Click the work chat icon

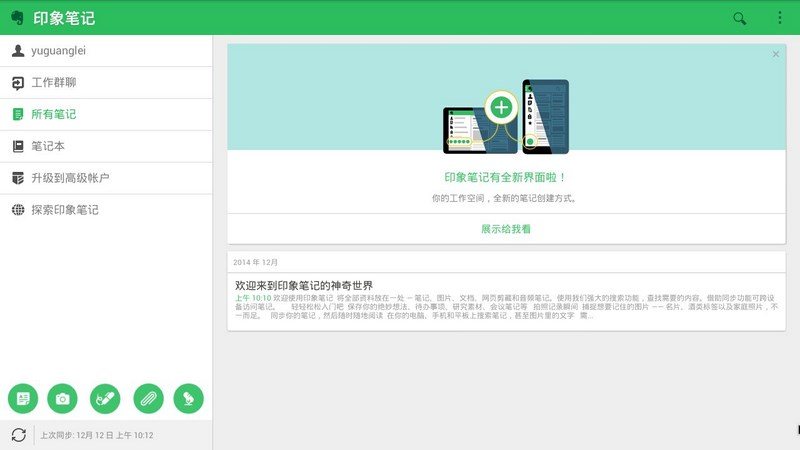click(x=18, y=83)
